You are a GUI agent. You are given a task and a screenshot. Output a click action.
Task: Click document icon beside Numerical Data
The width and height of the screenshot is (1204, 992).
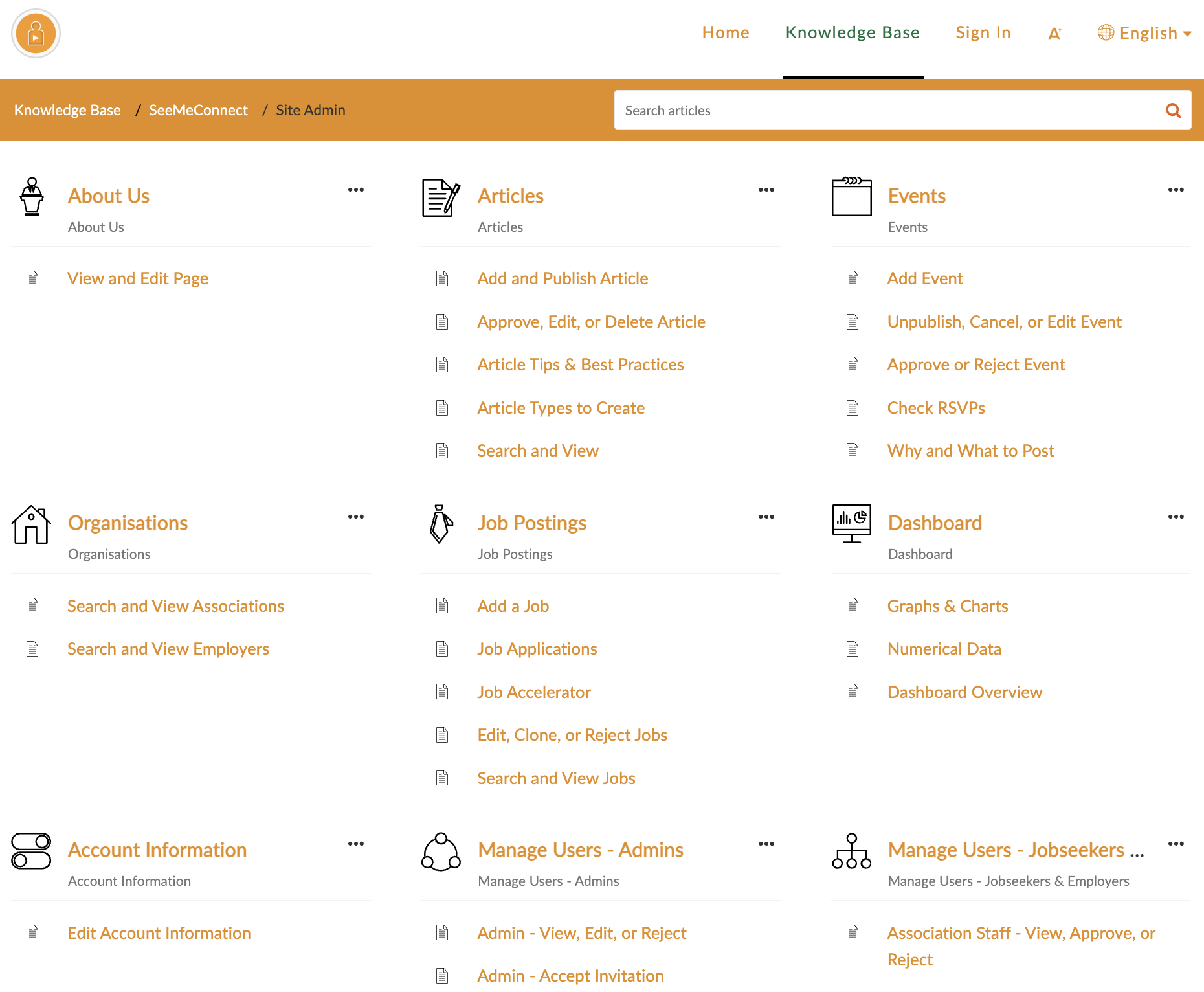853,649
